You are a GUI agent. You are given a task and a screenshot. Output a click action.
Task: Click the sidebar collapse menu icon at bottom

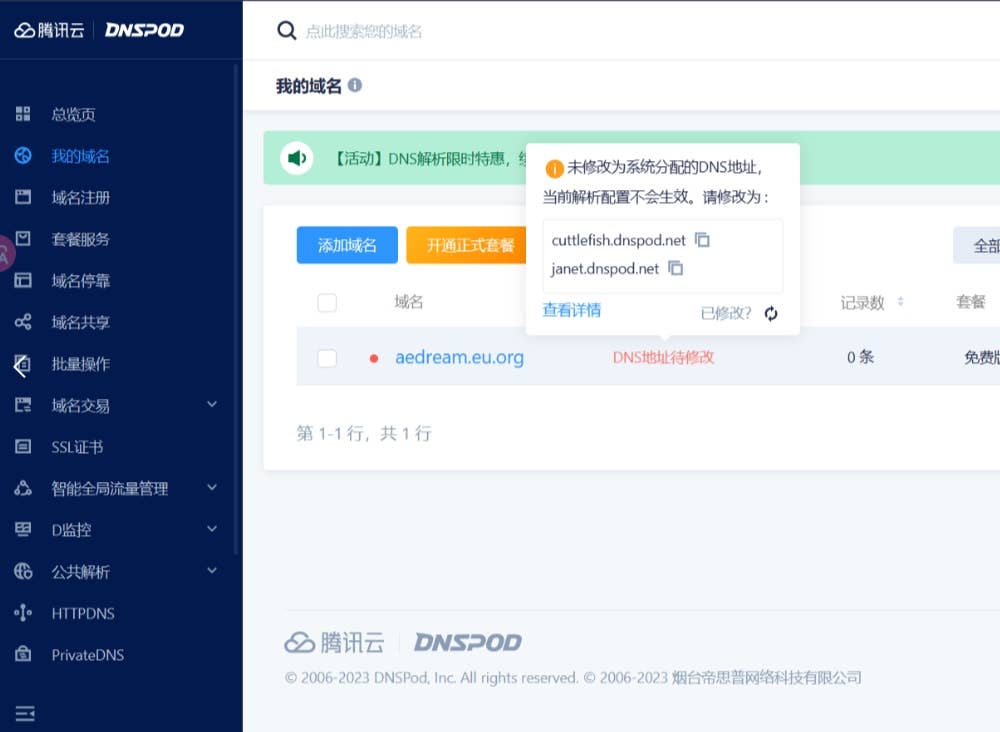(25, 713)
